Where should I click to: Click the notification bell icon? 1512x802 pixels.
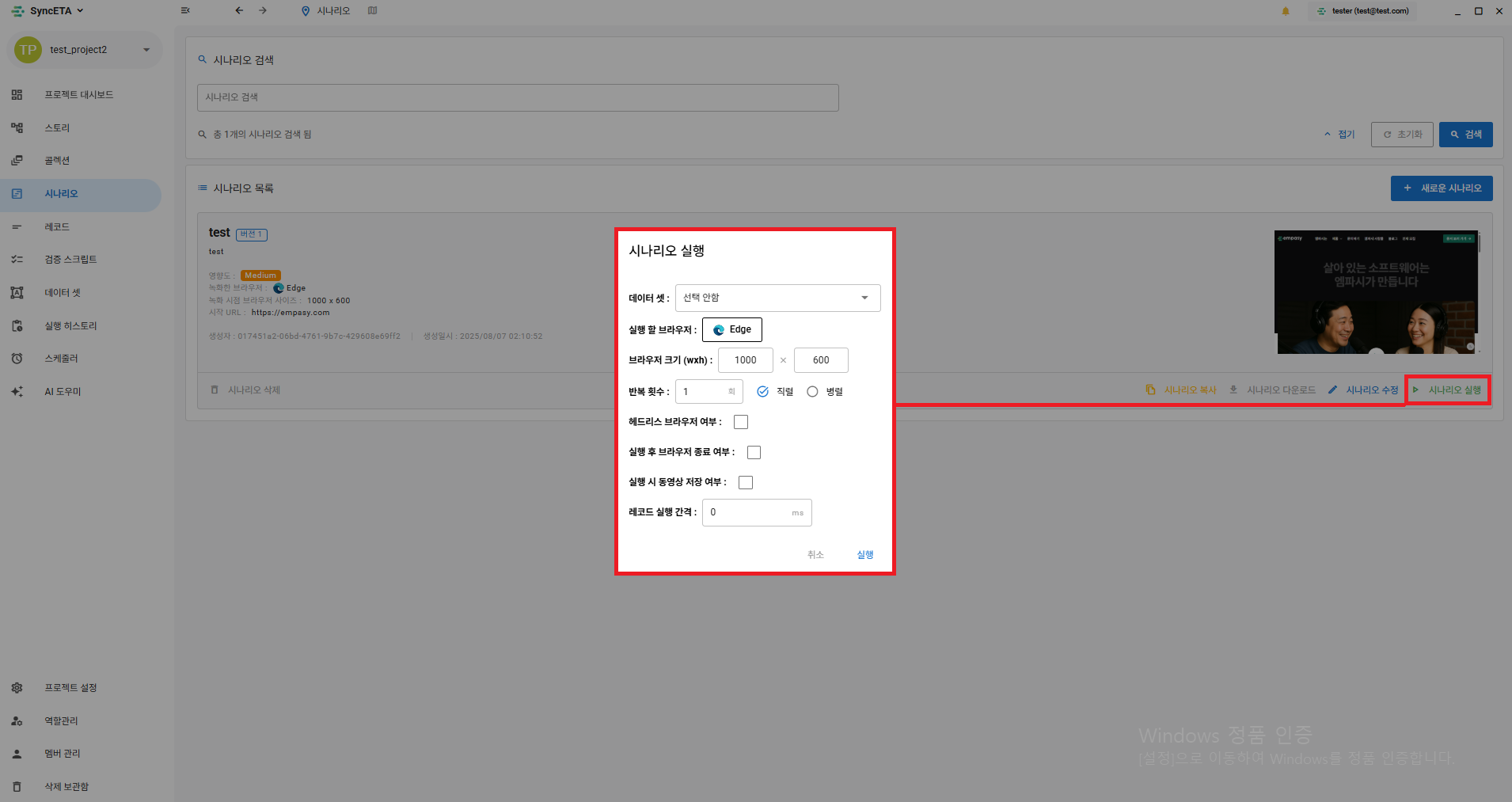tap(1286, 11)
